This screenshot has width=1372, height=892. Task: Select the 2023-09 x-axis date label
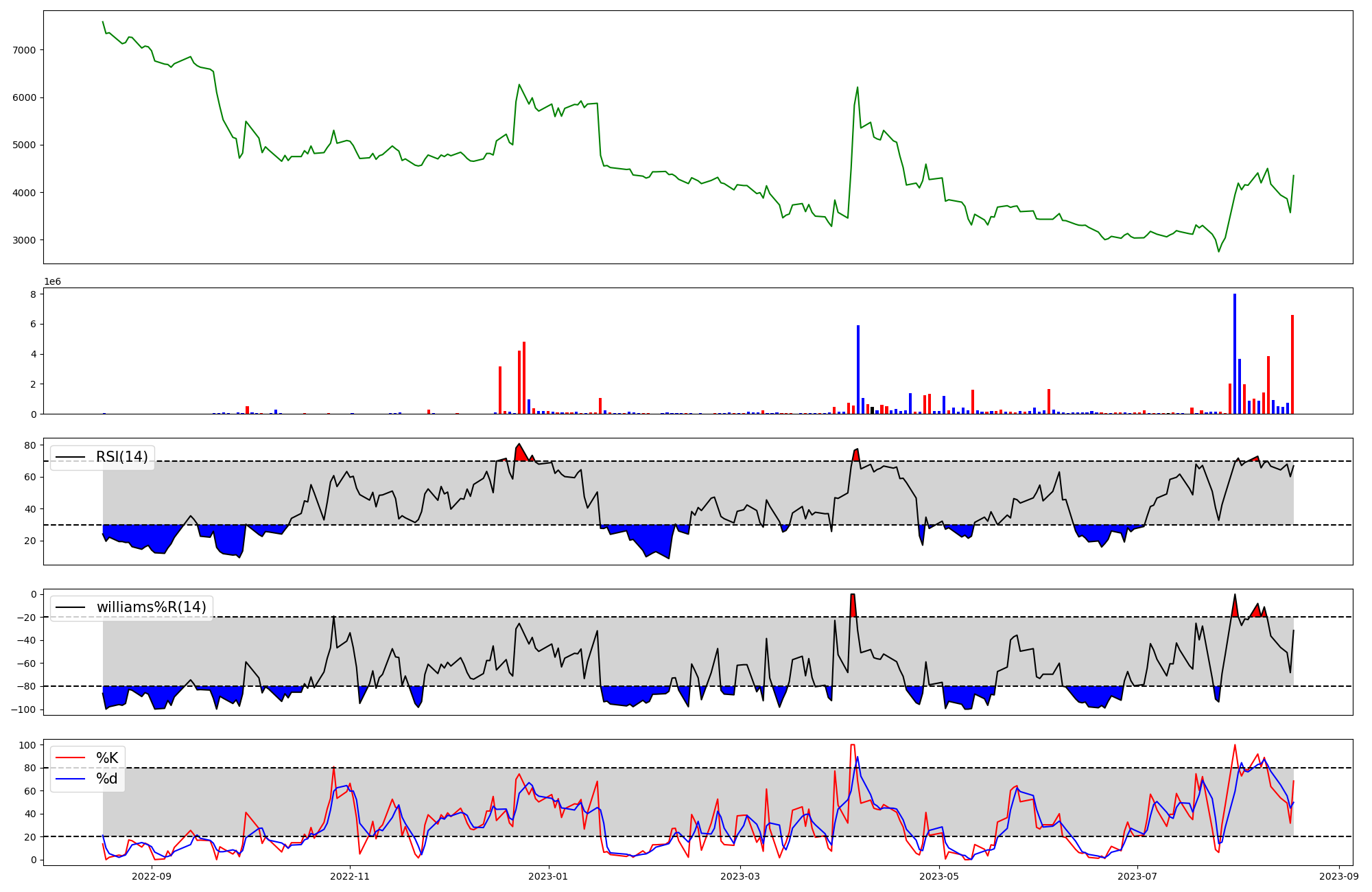coord(1339,876)
